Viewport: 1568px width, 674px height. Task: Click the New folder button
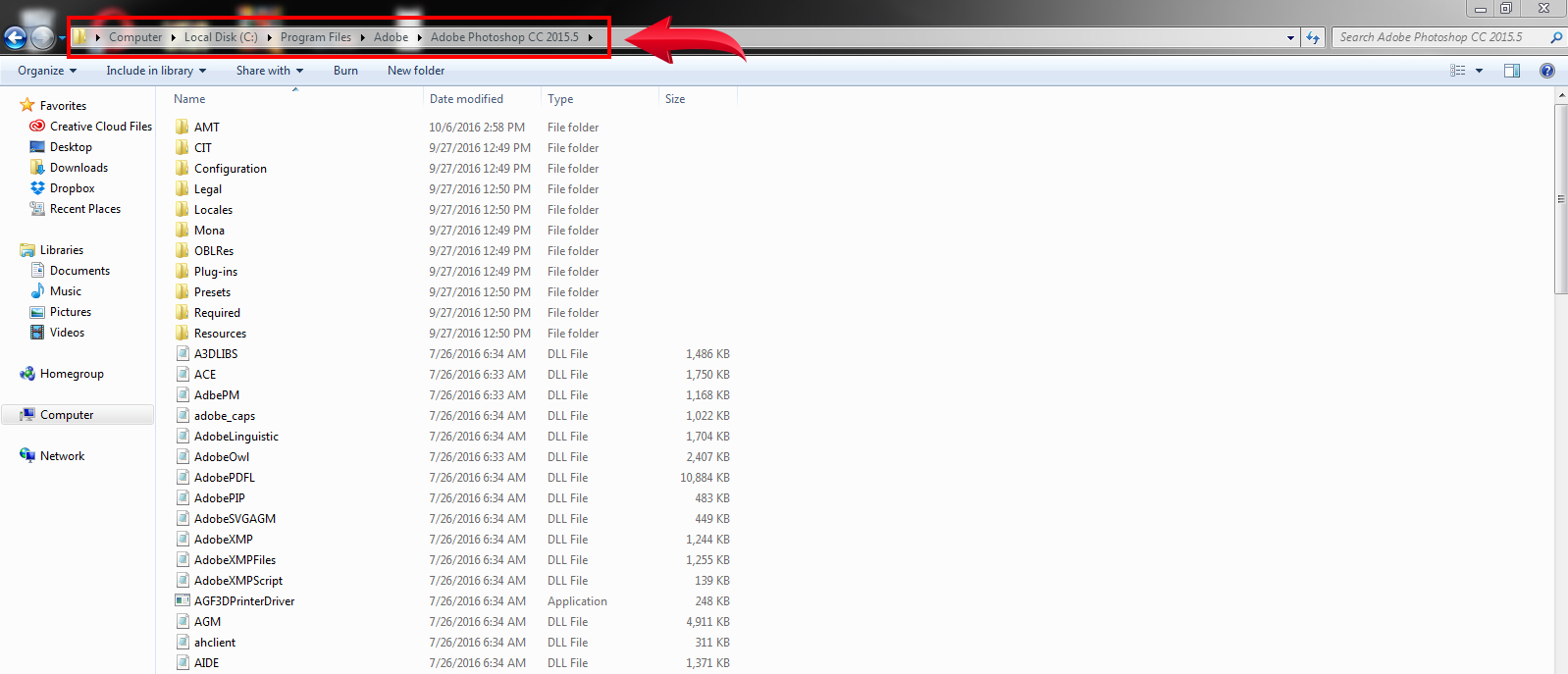[416, 71]
